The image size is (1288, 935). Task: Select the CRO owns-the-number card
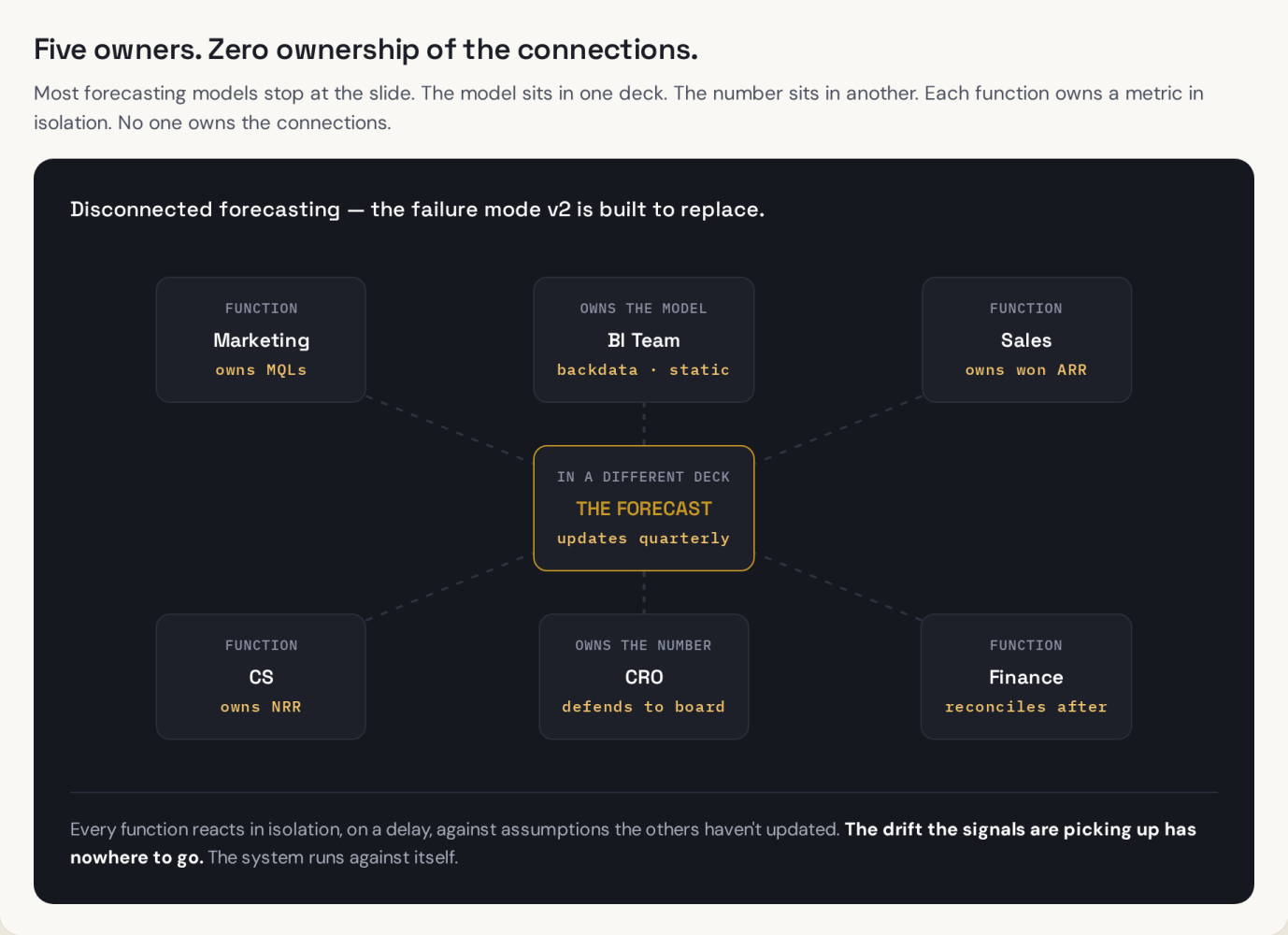644,676
